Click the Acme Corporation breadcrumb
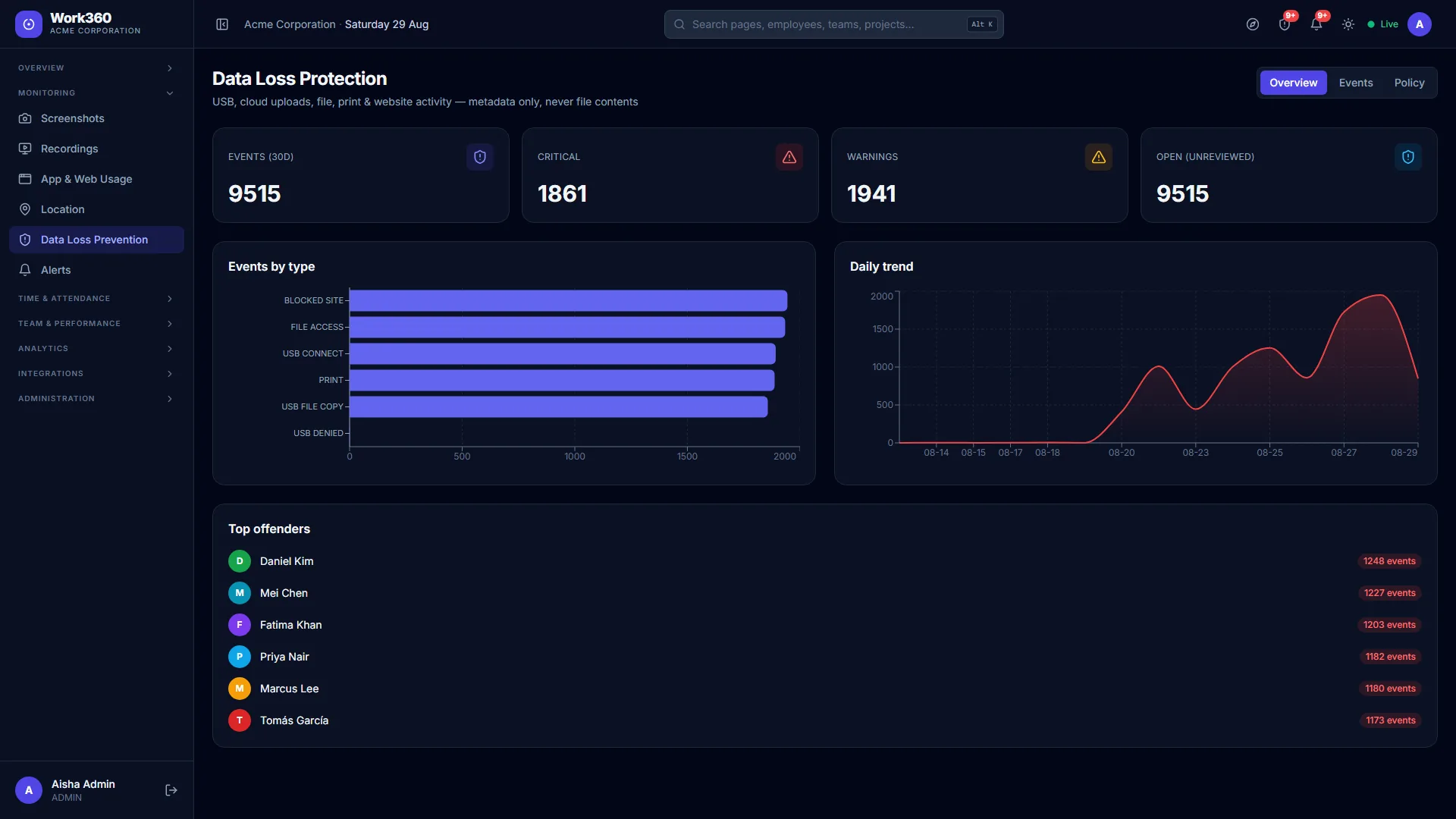This screenshot has width=1456, height=819. (290, 24)
